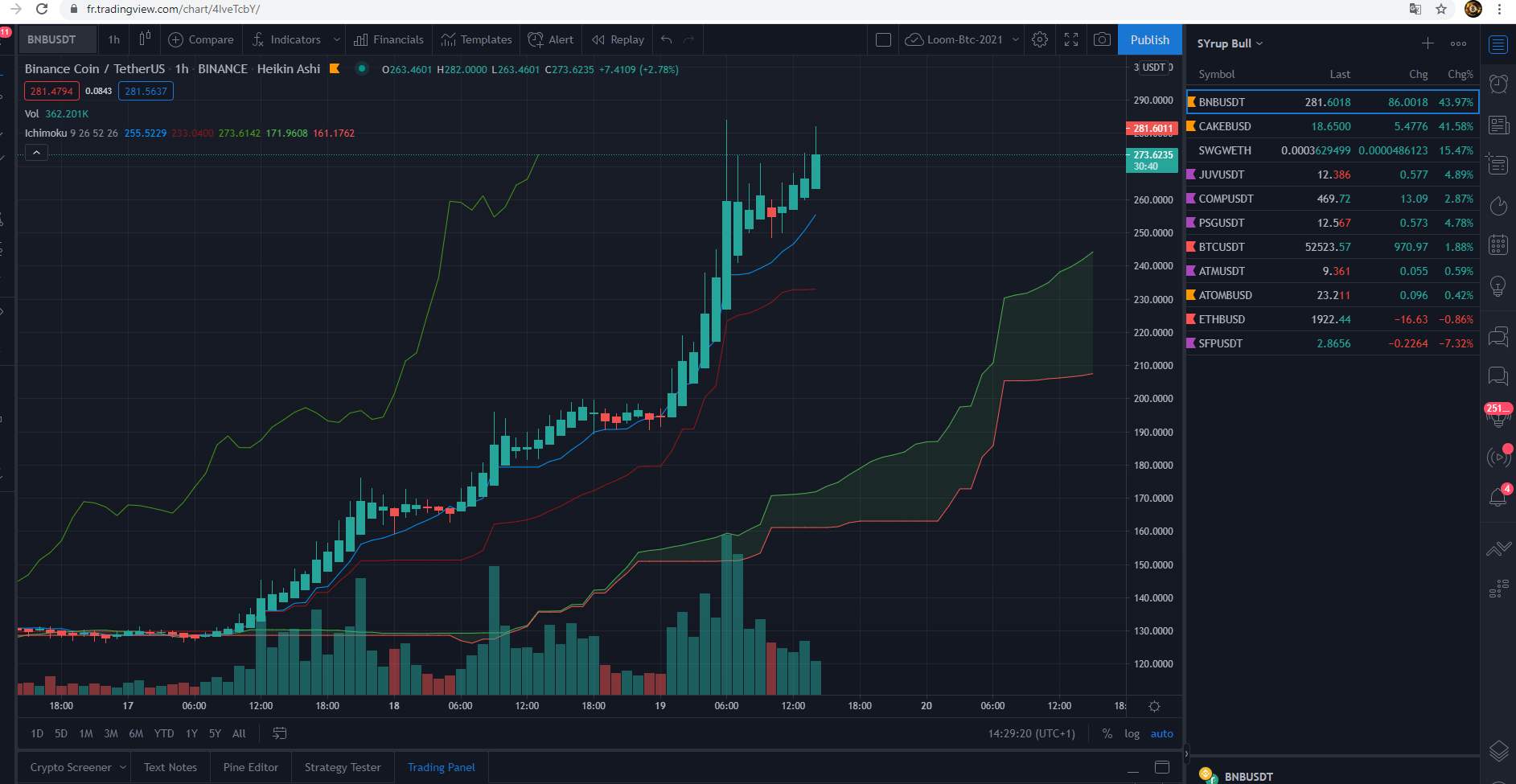
Task: Open the Alerts clock icon in sidebar
Action: 1498,84
